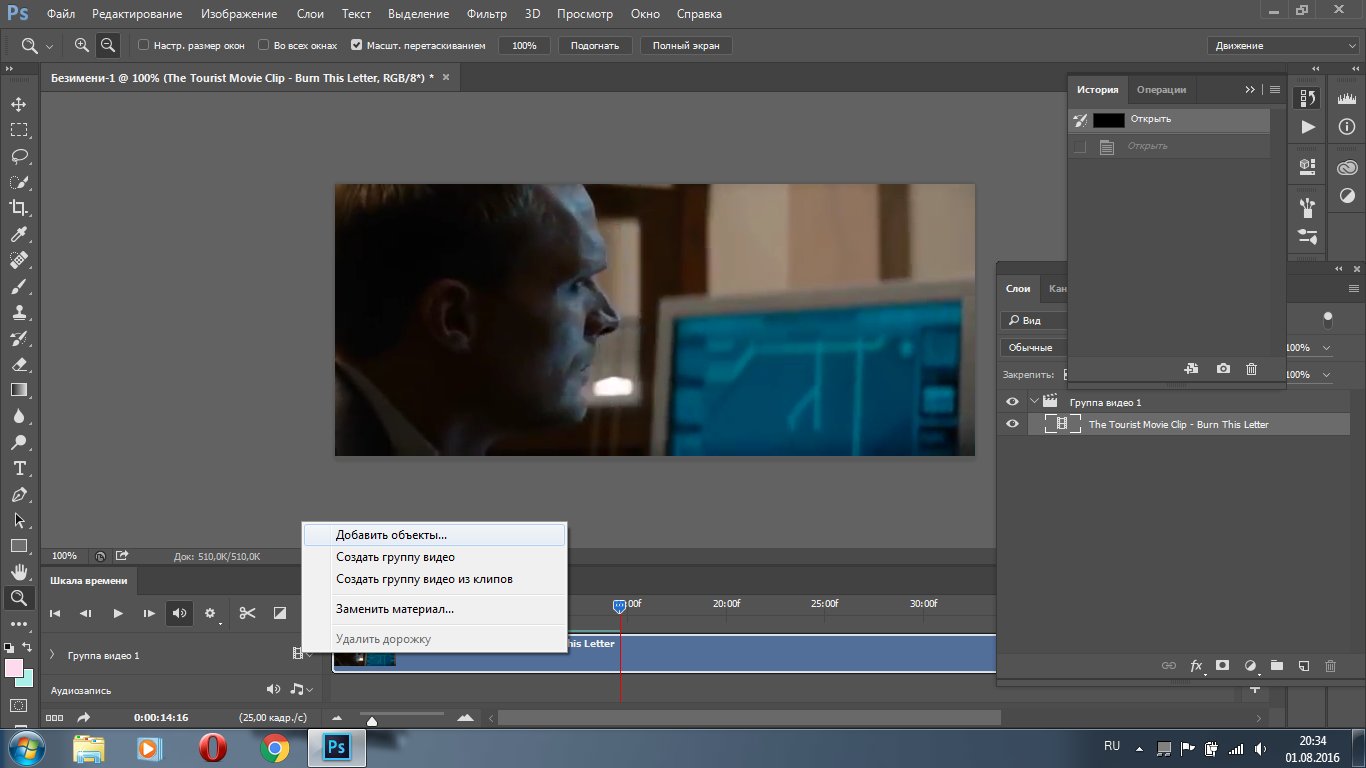Click the 'Подогнать' button

tap(595, 45)
